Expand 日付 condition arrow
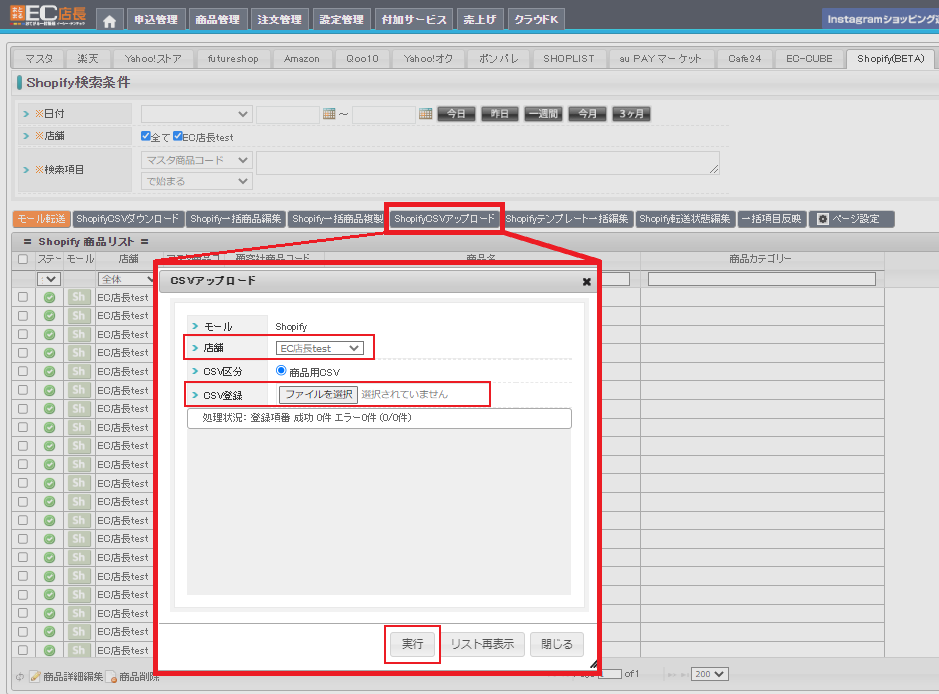Image resolution: width=939 pixels, height=694 pixels. pos(26,113)
